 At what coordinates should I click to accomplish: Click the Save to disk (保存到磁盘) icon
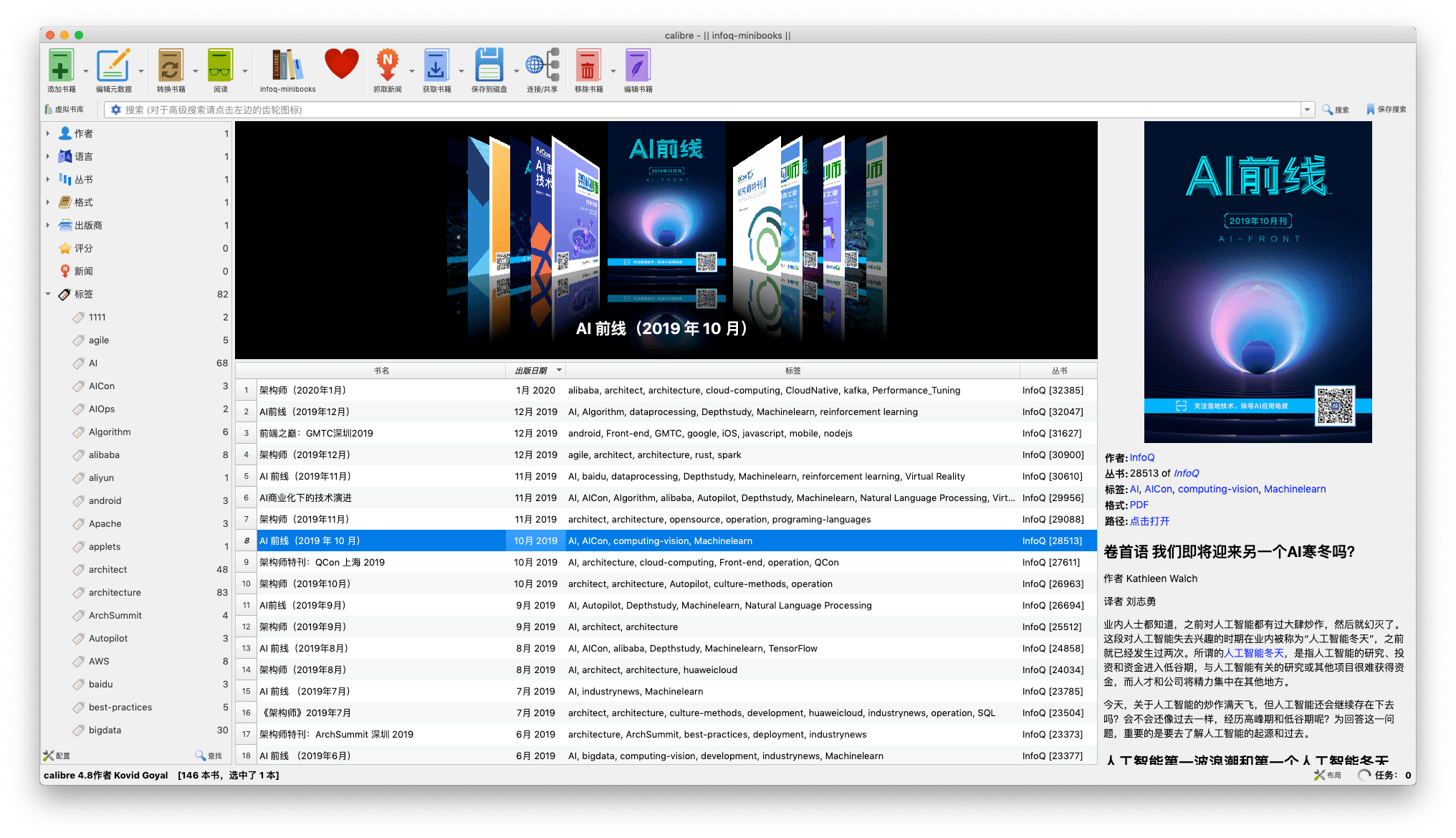pyautogui.click(x=489, y=66)
